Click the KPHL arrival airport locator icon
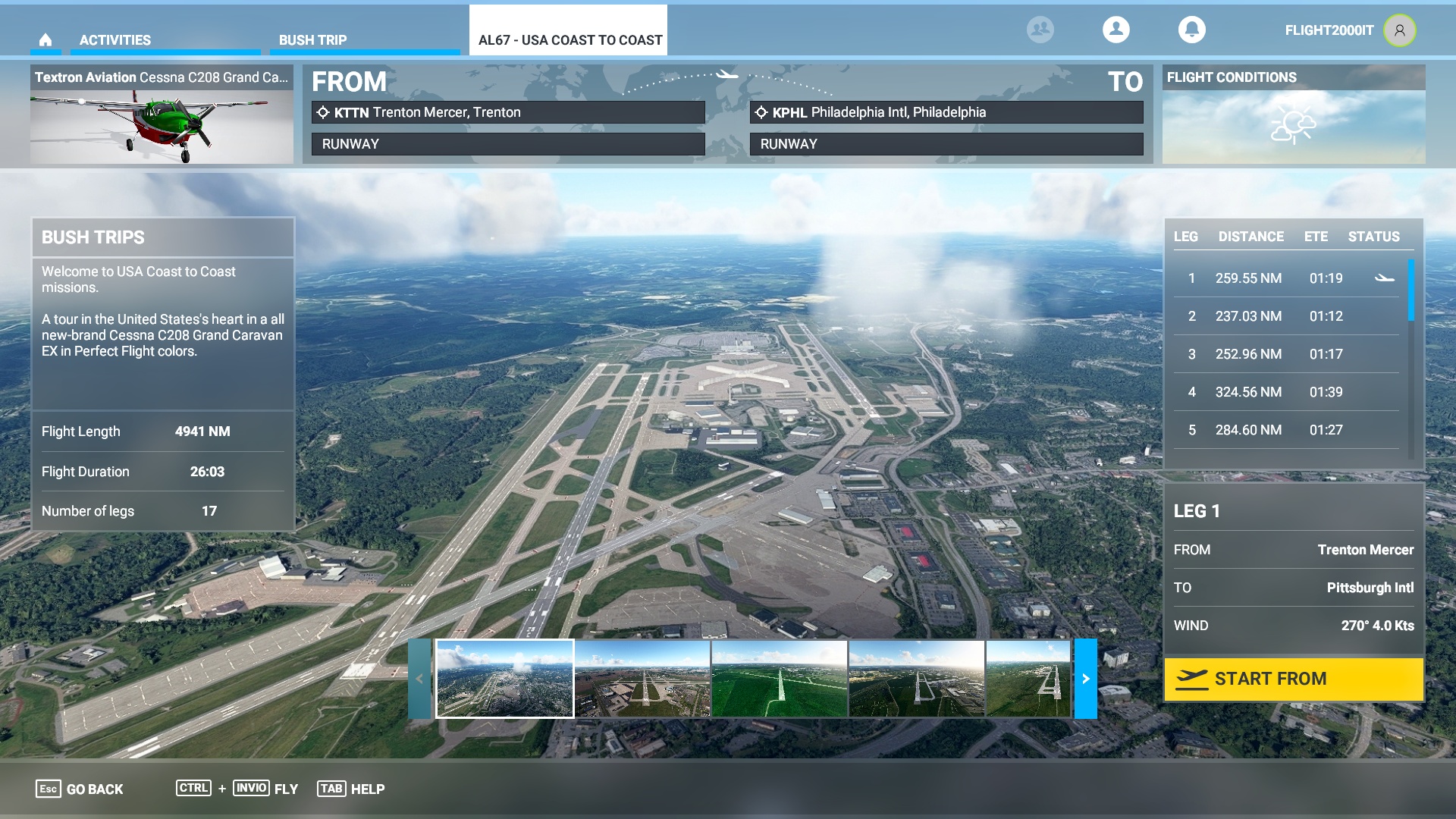Viewport: 1456px width, 819px height. pyautogui.click(x=761, y=112)
